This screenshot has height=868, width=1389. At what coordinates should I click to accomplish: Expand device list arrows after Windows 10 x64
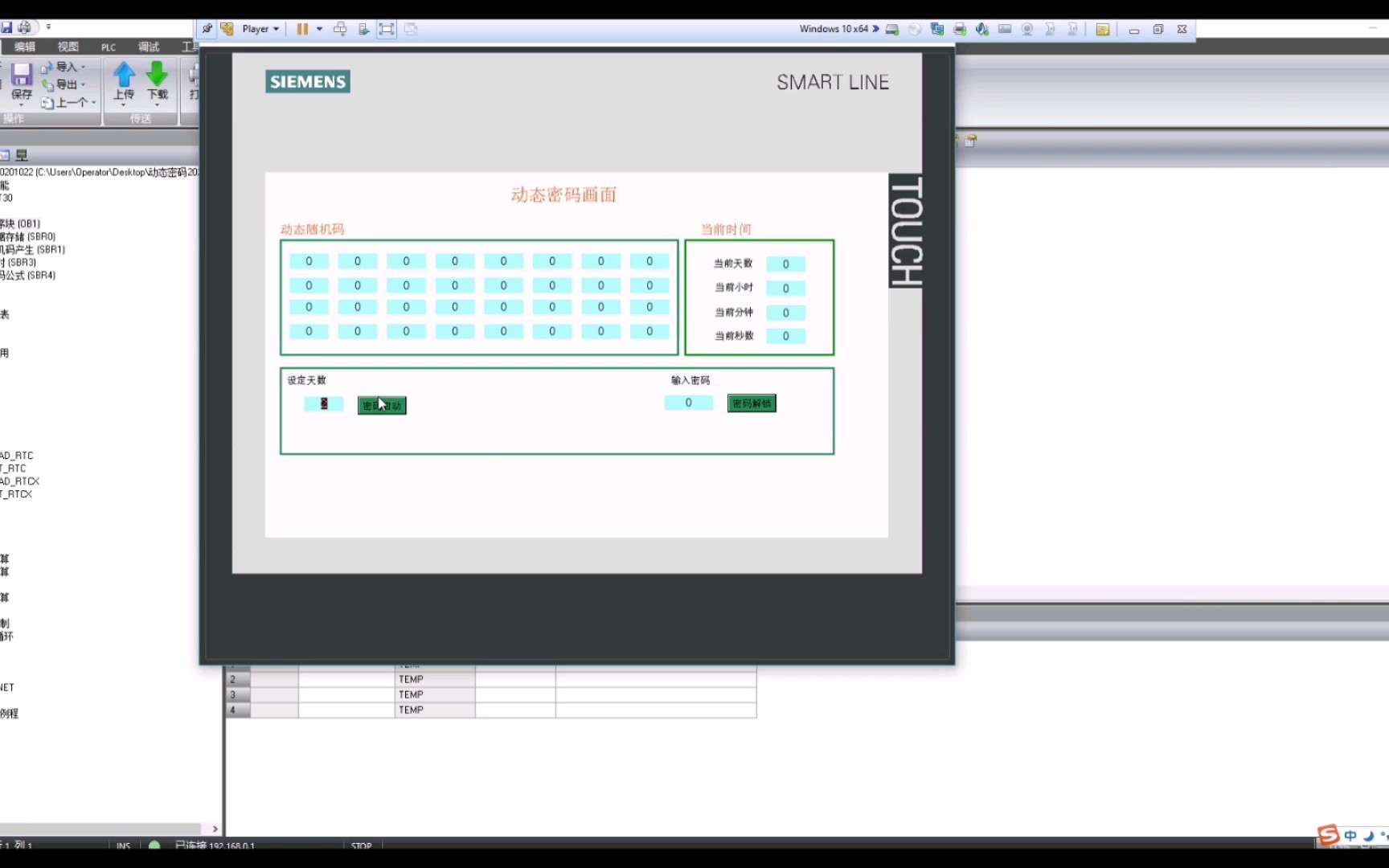[875, 29]
